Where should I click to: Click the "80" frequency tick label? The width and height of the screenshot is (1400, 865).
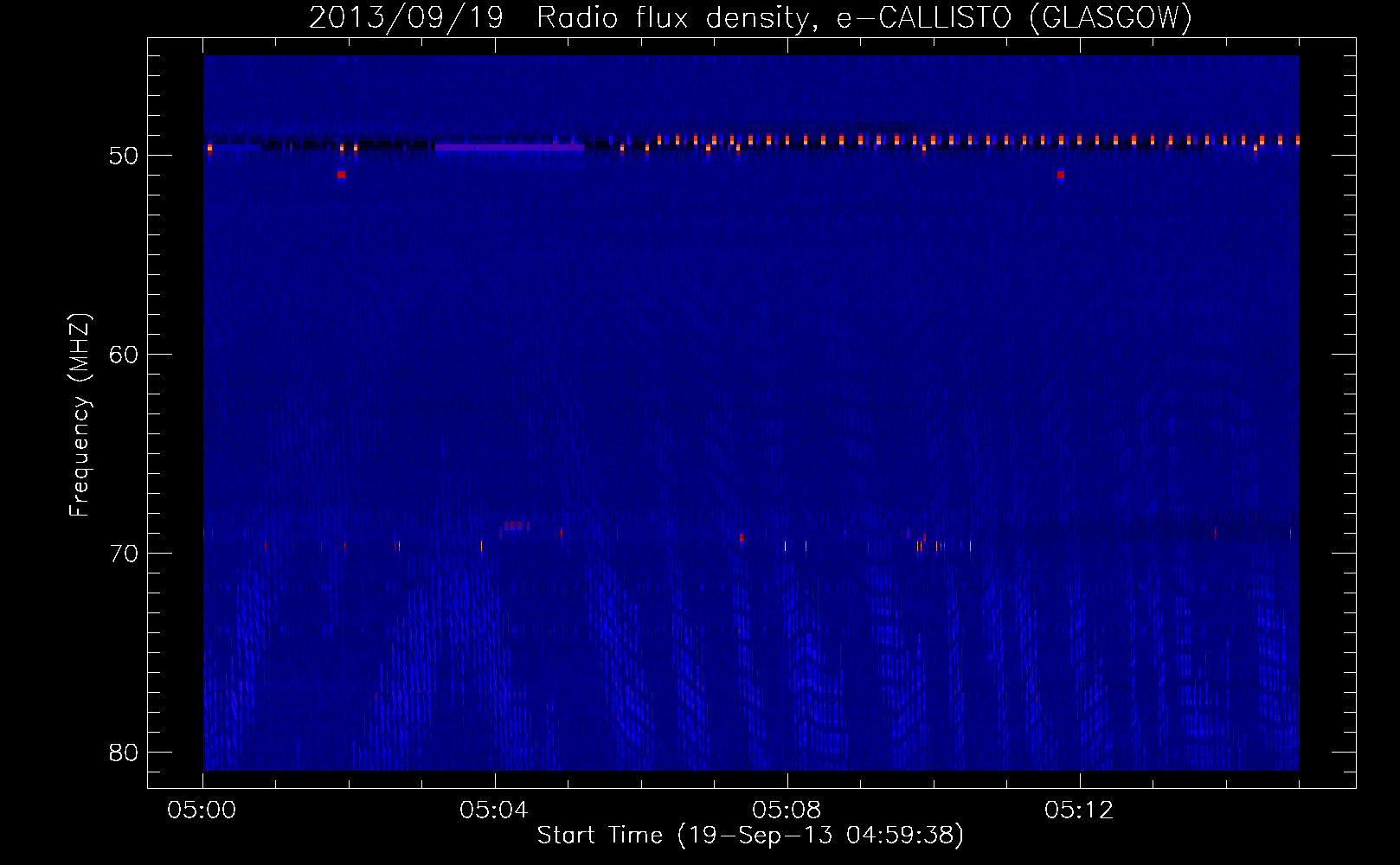(x=124, y=753)
